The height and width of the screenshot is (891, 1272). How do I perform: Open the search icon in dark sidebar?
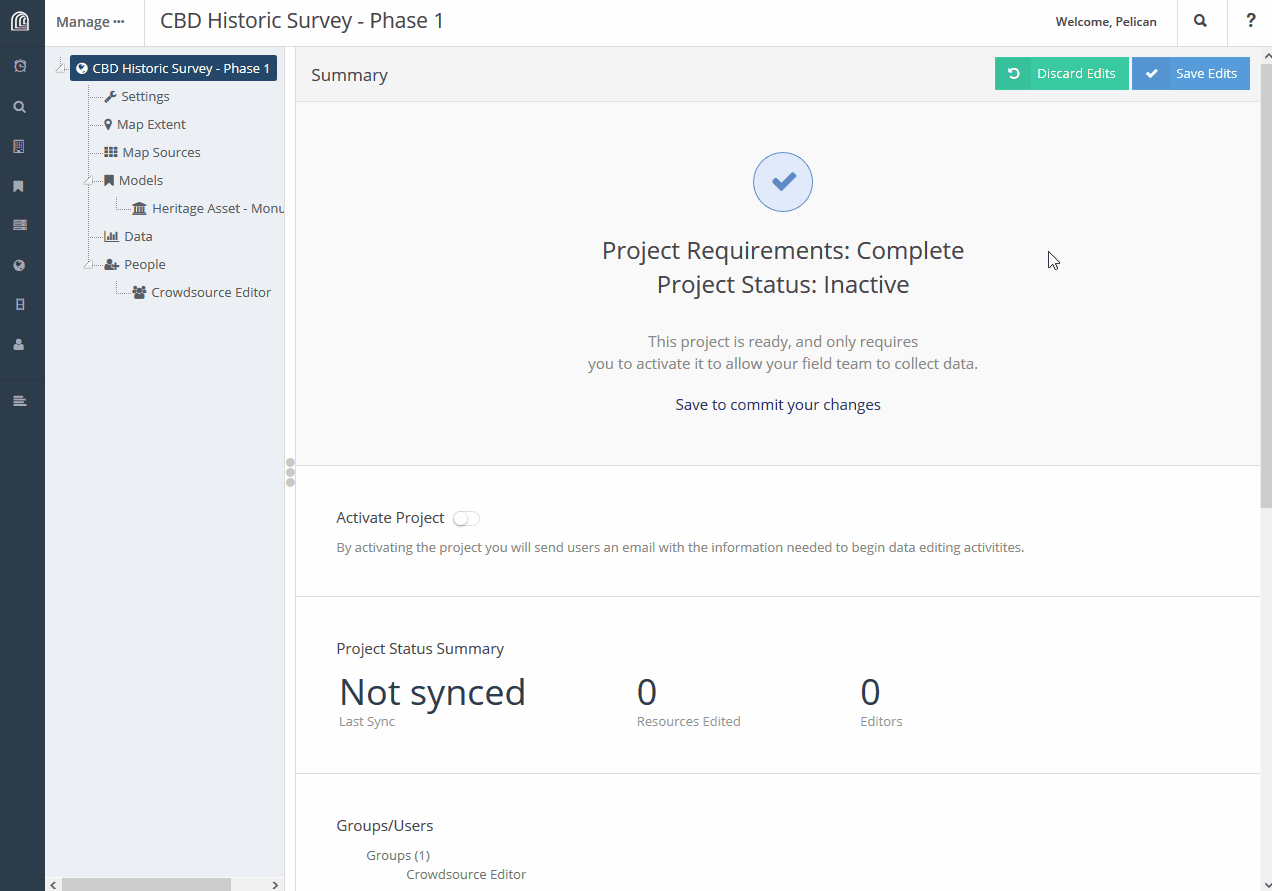tap(19, 107)
